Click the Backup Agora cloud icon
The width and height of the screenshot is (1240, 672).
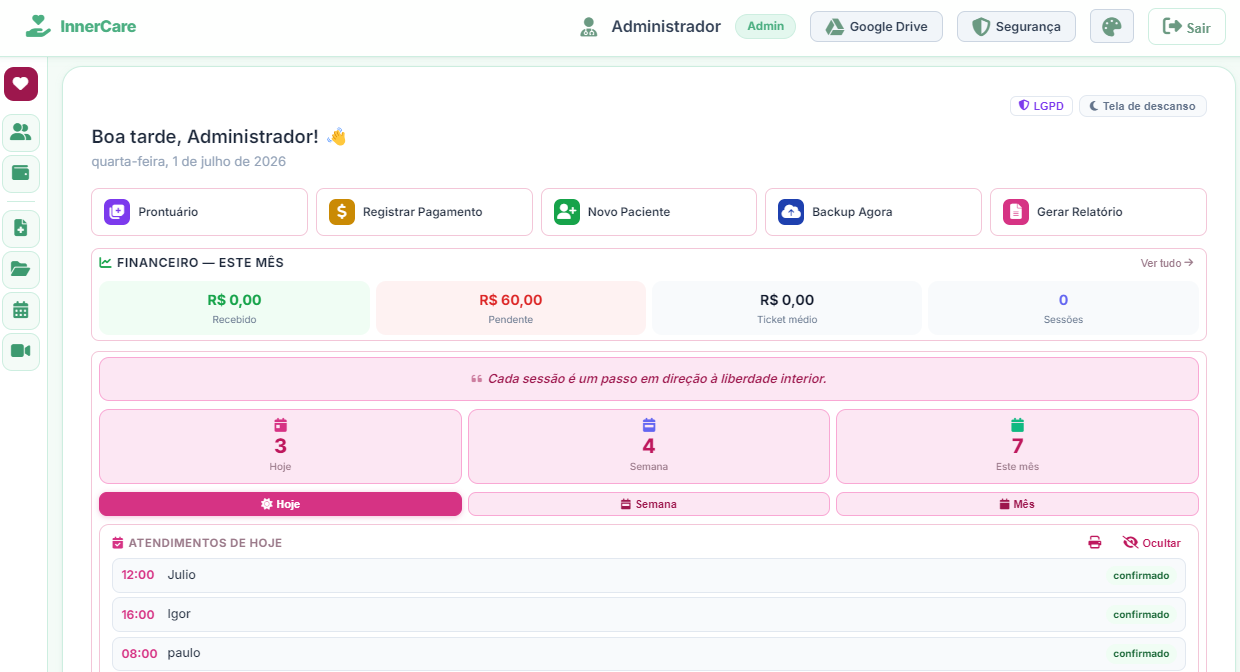click(791, 212)
